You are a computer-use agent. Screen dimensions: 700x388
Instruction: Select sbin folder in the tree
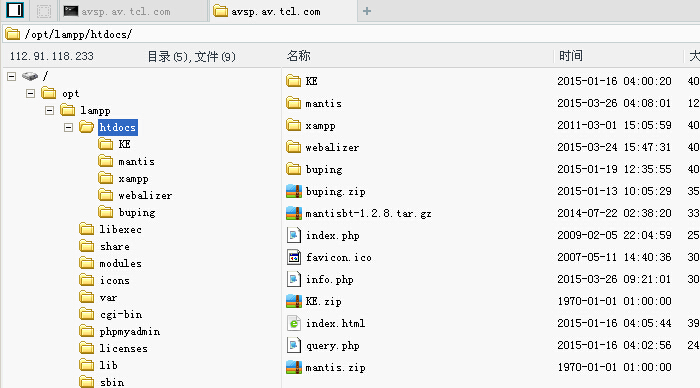pyautogui.click(x=112, y=383)
